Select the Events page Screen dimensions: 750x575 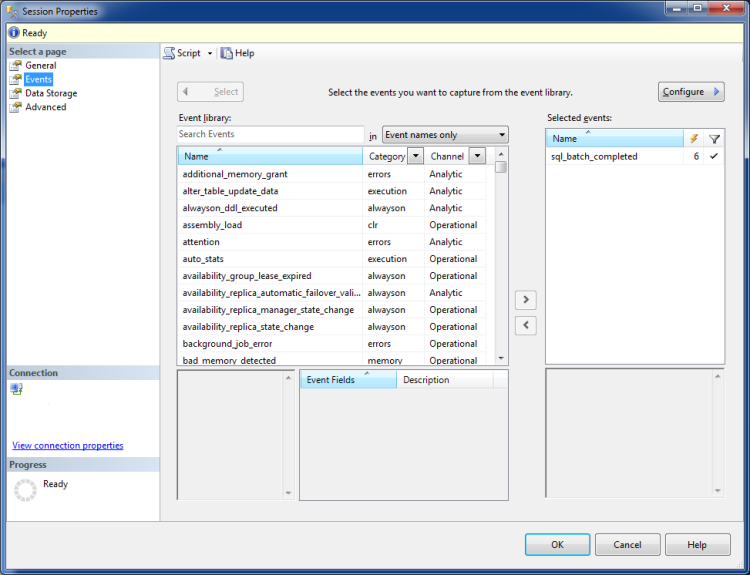tap(38, 79)
